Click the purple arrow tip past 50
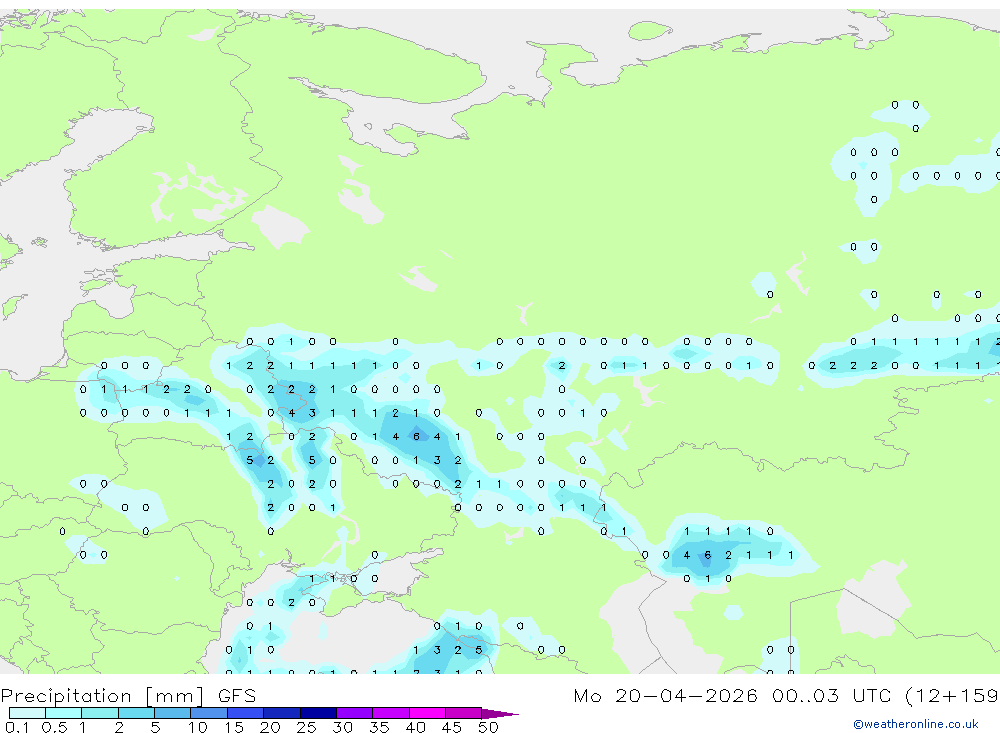The width and height of the screenshot is (1000, 733). (499, 713)
